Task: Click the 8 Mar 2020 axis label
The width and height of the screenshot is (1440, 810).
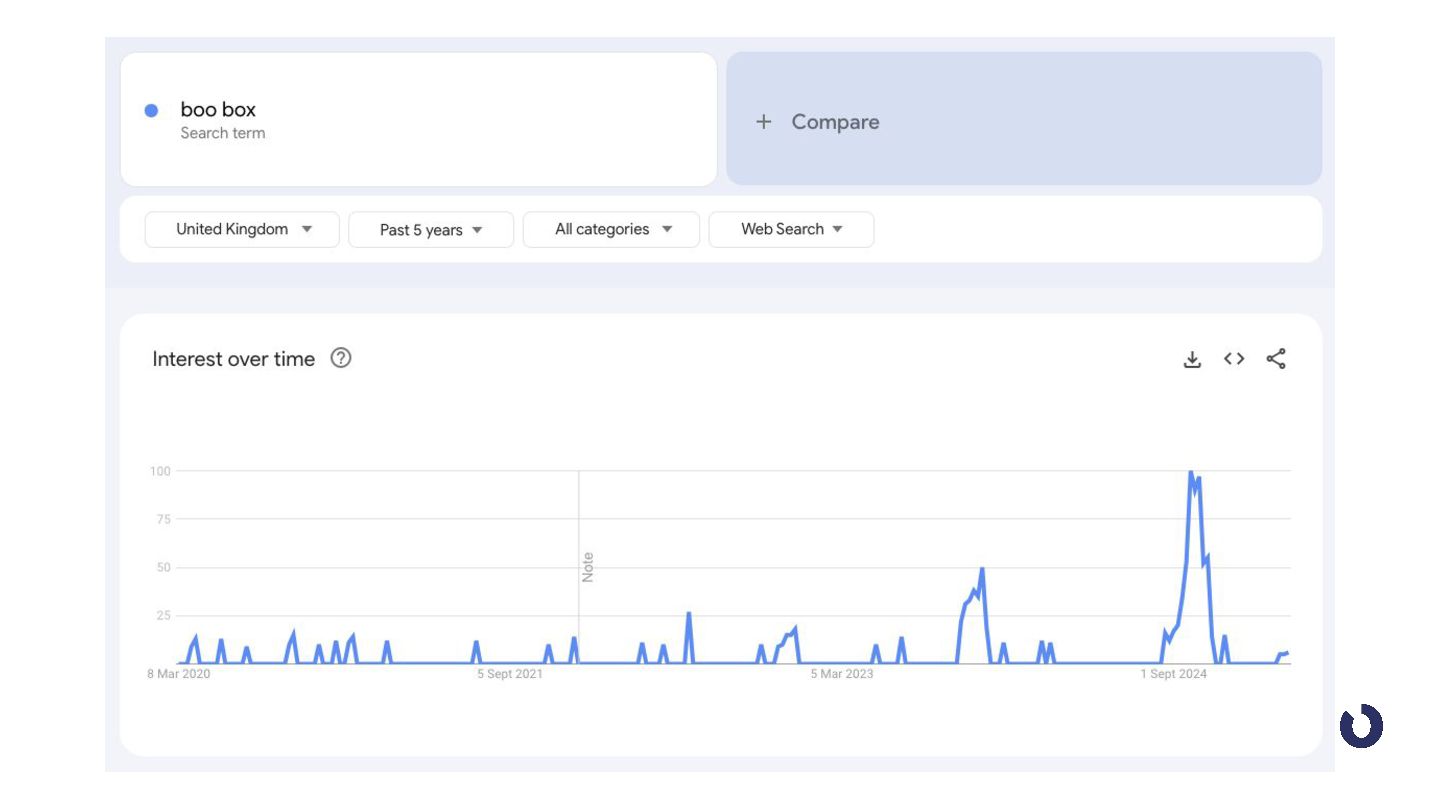Action: 179,674
